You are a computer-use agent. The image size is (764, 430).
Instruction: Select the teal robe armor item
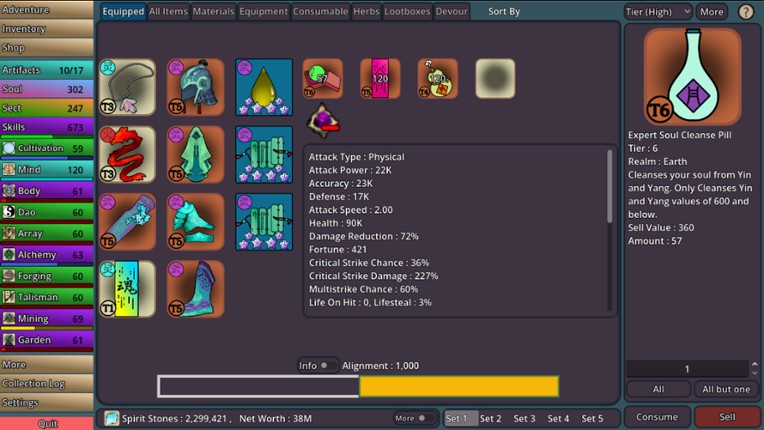(196, 154)
